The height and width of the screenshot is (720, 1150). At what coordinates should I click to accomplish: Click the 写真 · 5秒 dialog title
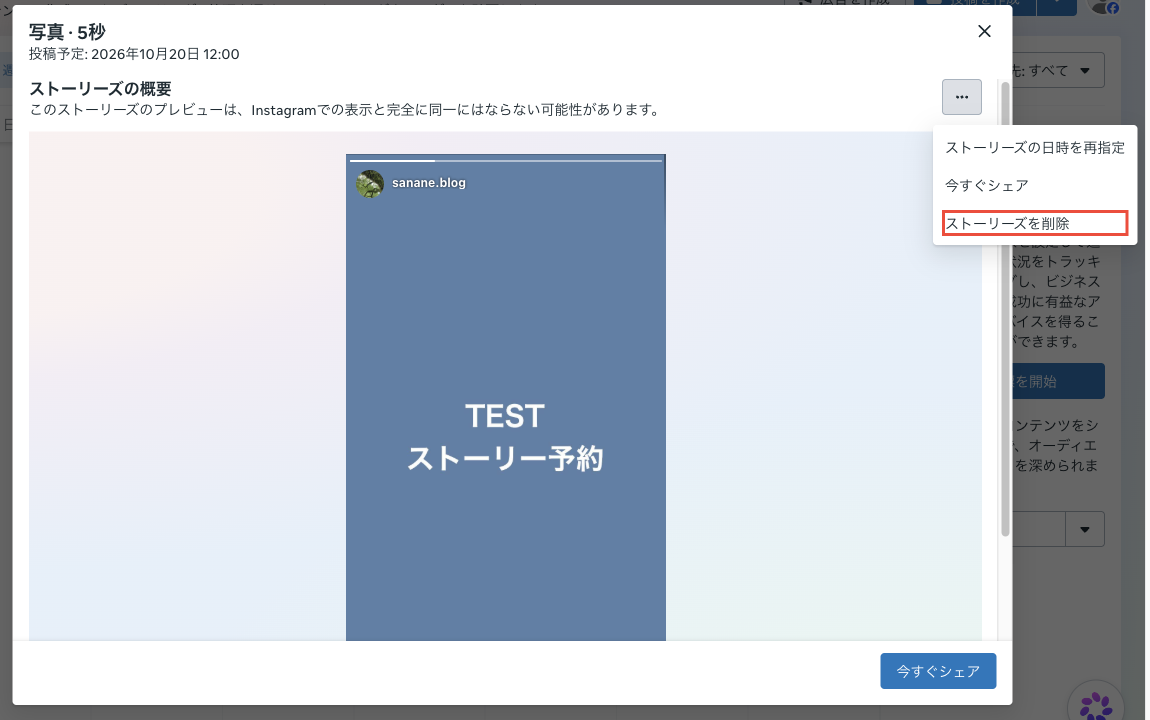click(67, 32)
